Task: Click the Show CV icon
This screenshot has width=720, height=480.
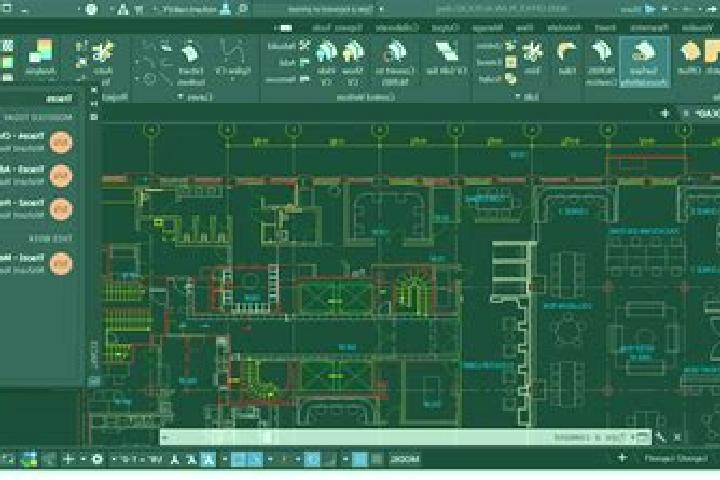Action: [x=353, y=63]
